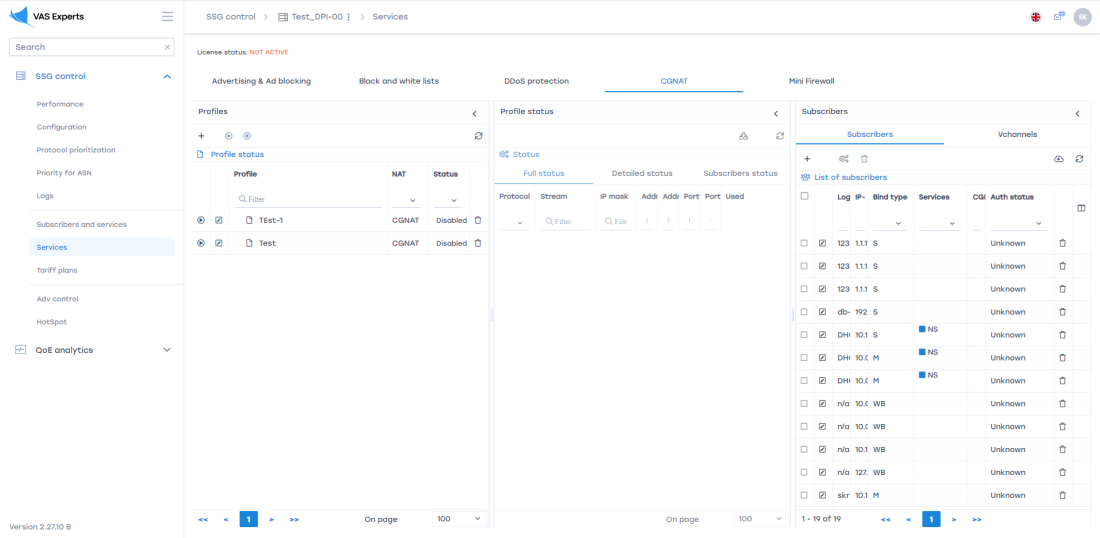Add a new profile with plus icon

tap(201, 135)
